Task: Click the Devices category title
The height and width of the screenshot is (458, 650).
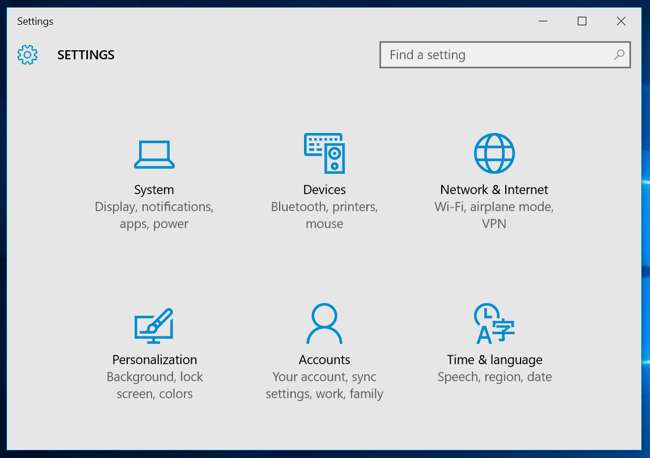Action: 324,190
